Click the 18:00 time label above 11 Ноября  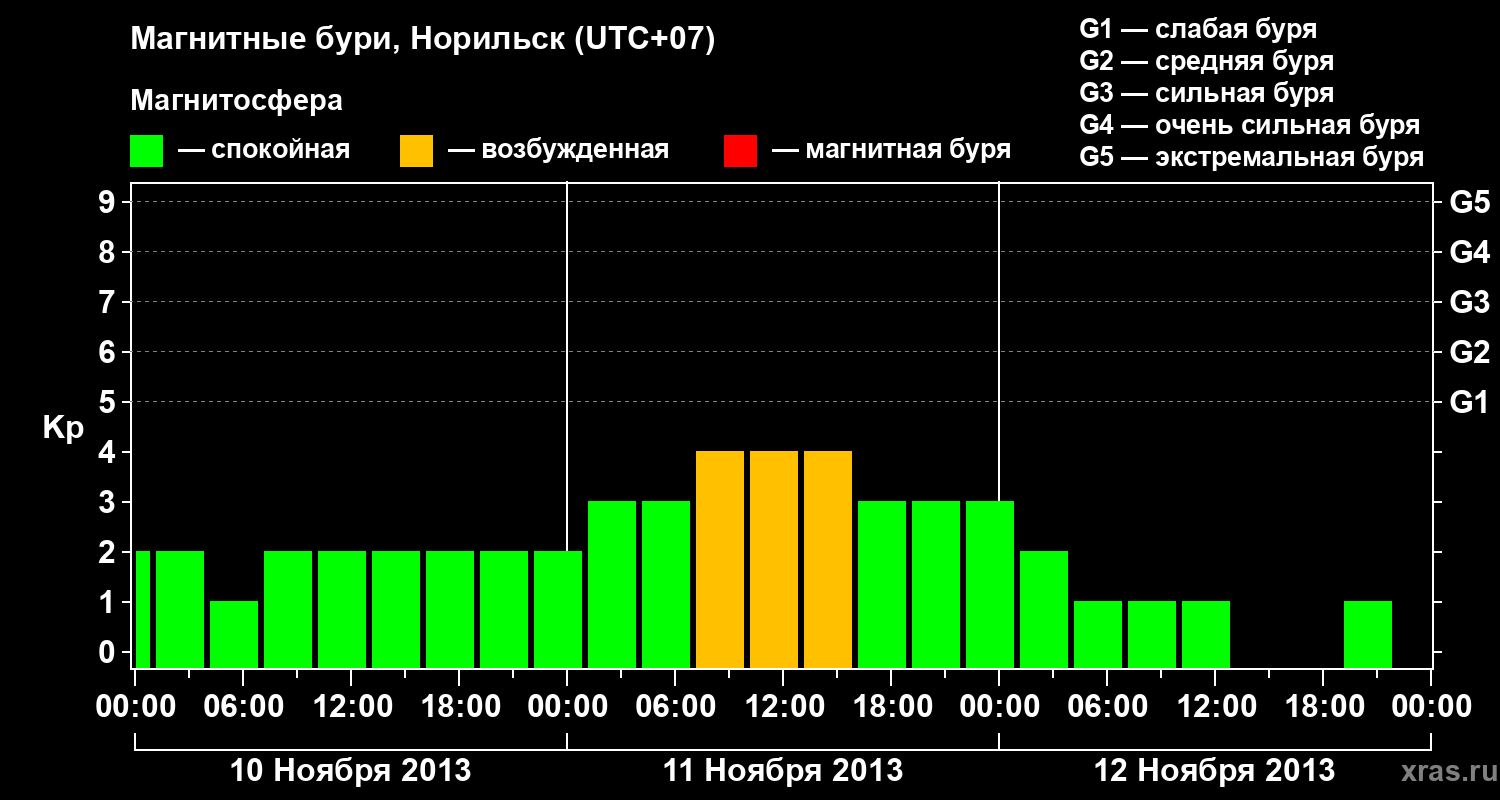click(x=891, y=707)
